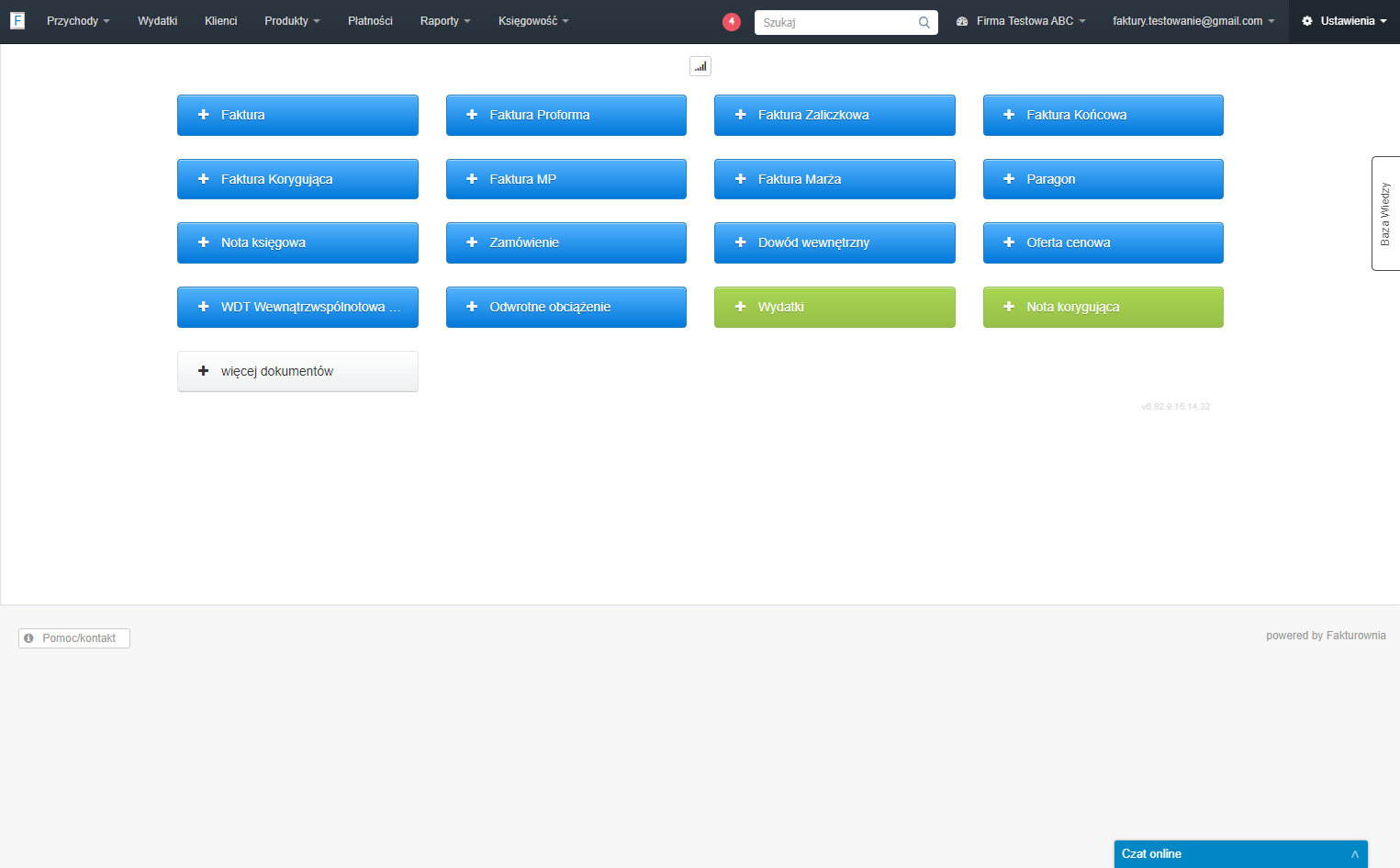Go to the Płatności menu item
Image resolution: width=1400 pixels, height=868 pixels.
tap(370, 21)
